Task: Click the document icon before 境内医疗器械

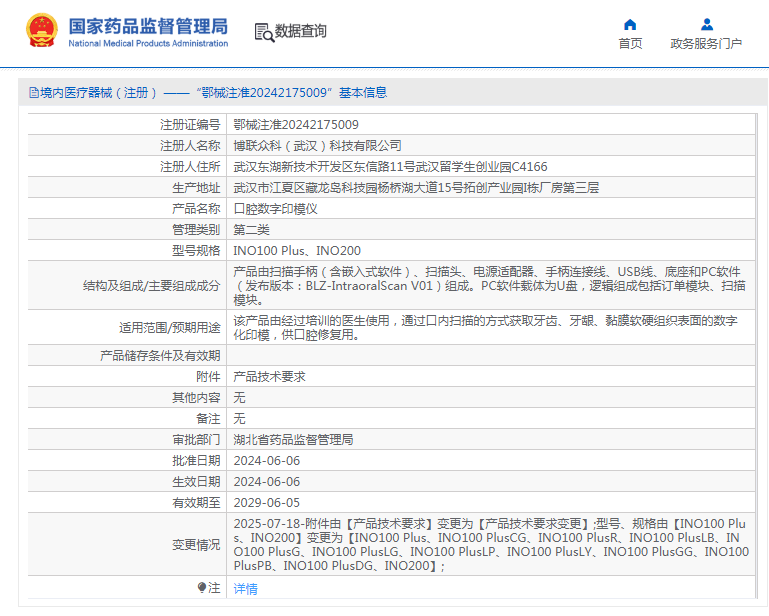Action: click(x=33, y=92)
